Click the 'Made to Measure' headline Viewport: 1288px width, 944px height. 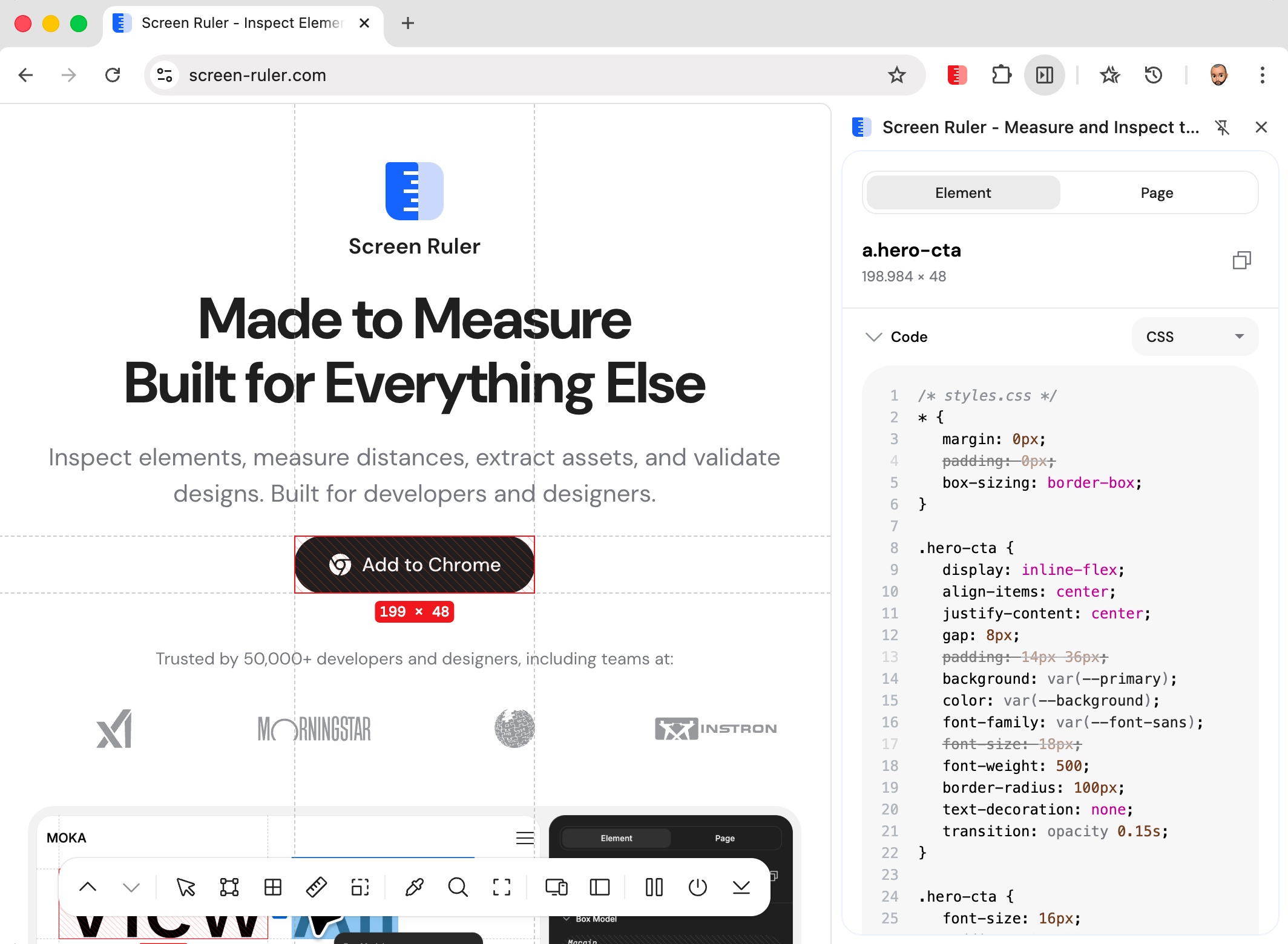pyautogui.click(x=415, y=320)
